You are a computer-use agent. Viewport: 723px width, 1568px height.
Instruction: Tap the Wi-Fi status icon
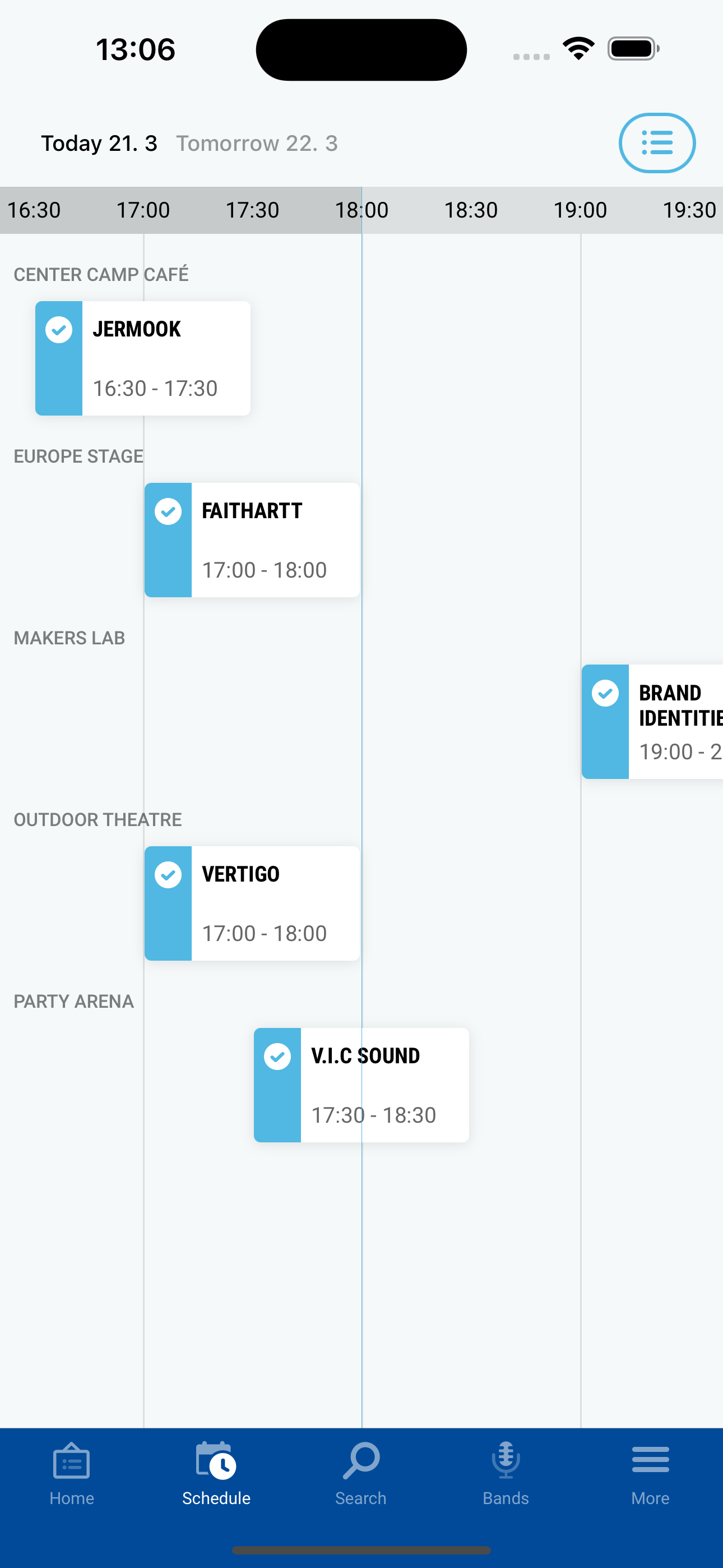pos(578,49)
